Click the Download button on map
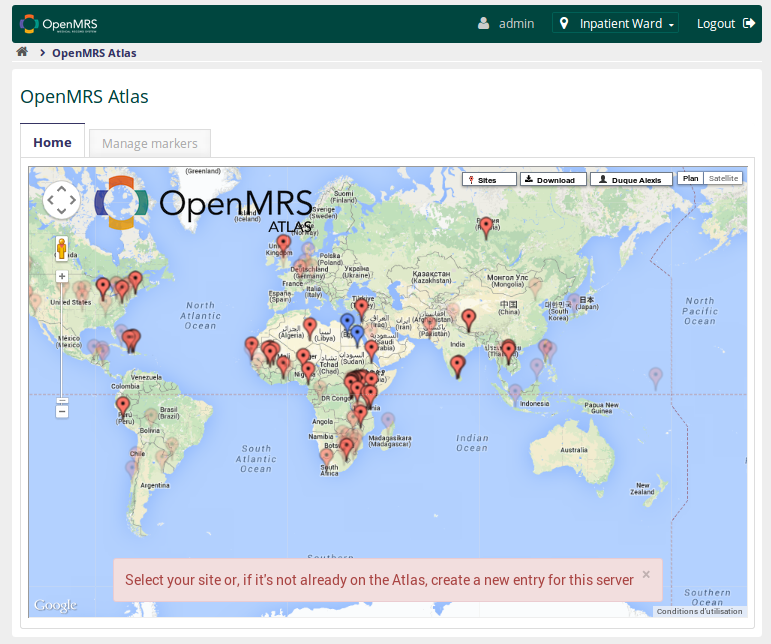Screen dimensions: 771x644 (x=553, y=179)
